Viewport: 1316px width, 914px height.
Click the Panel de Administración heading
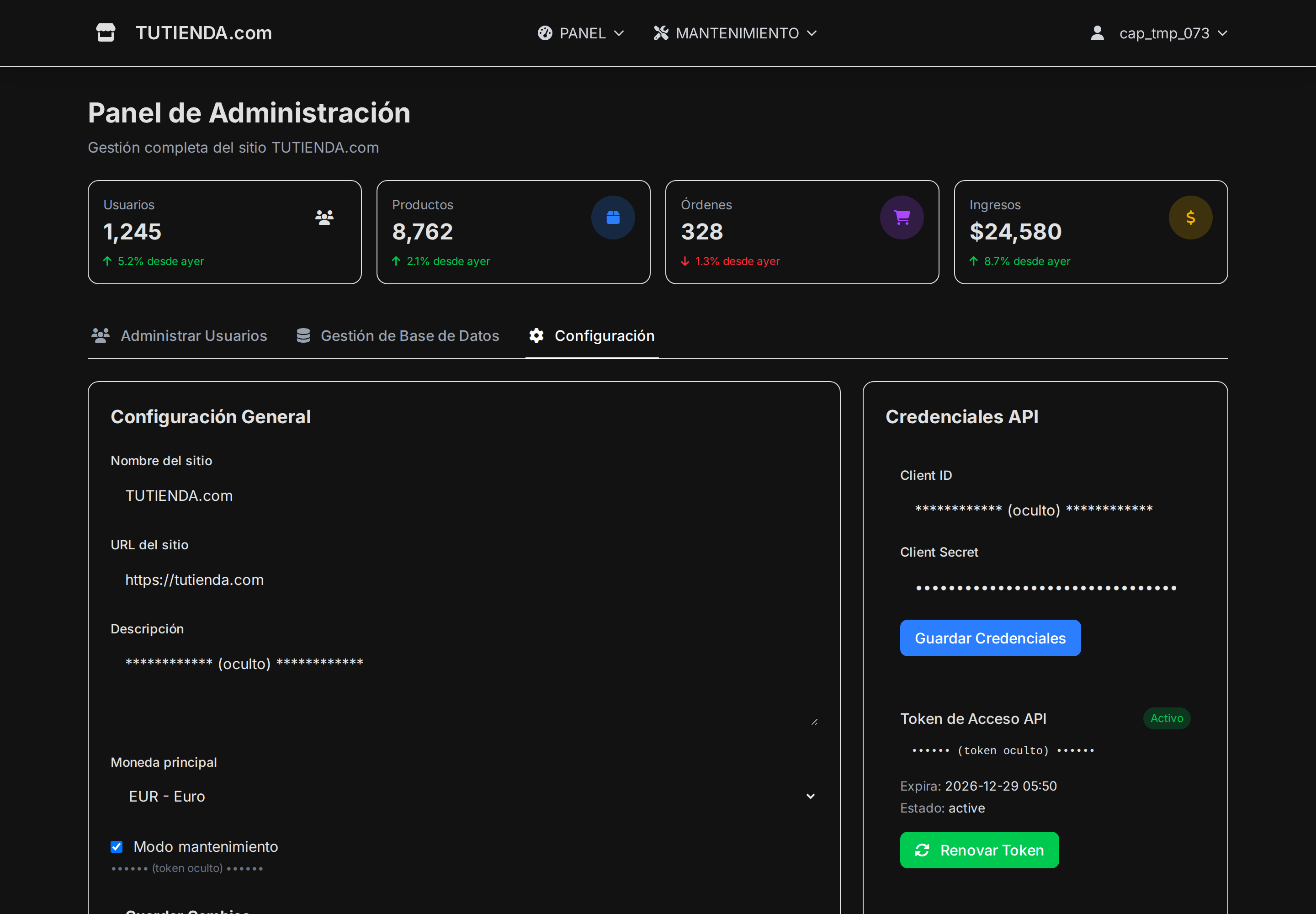(x=249, y=113)
